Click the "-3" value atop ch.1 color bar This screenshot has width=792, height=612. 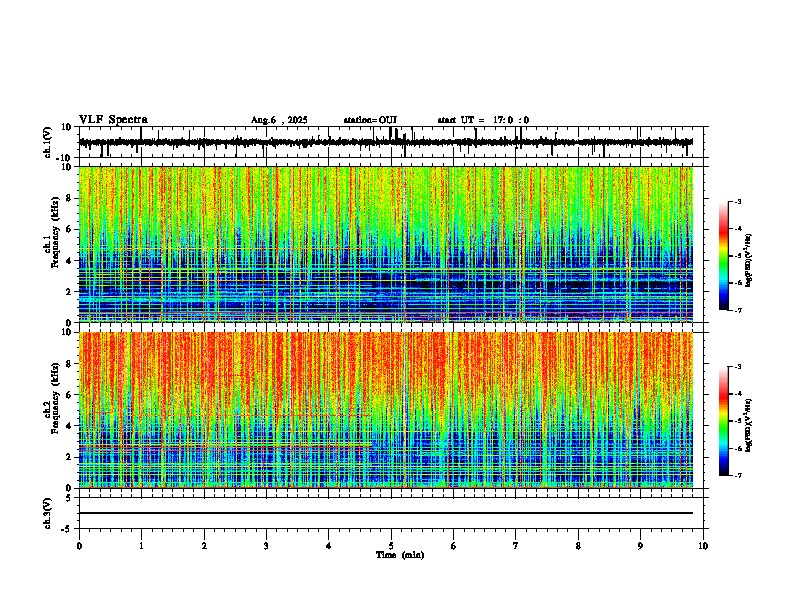tap(738, 202)
